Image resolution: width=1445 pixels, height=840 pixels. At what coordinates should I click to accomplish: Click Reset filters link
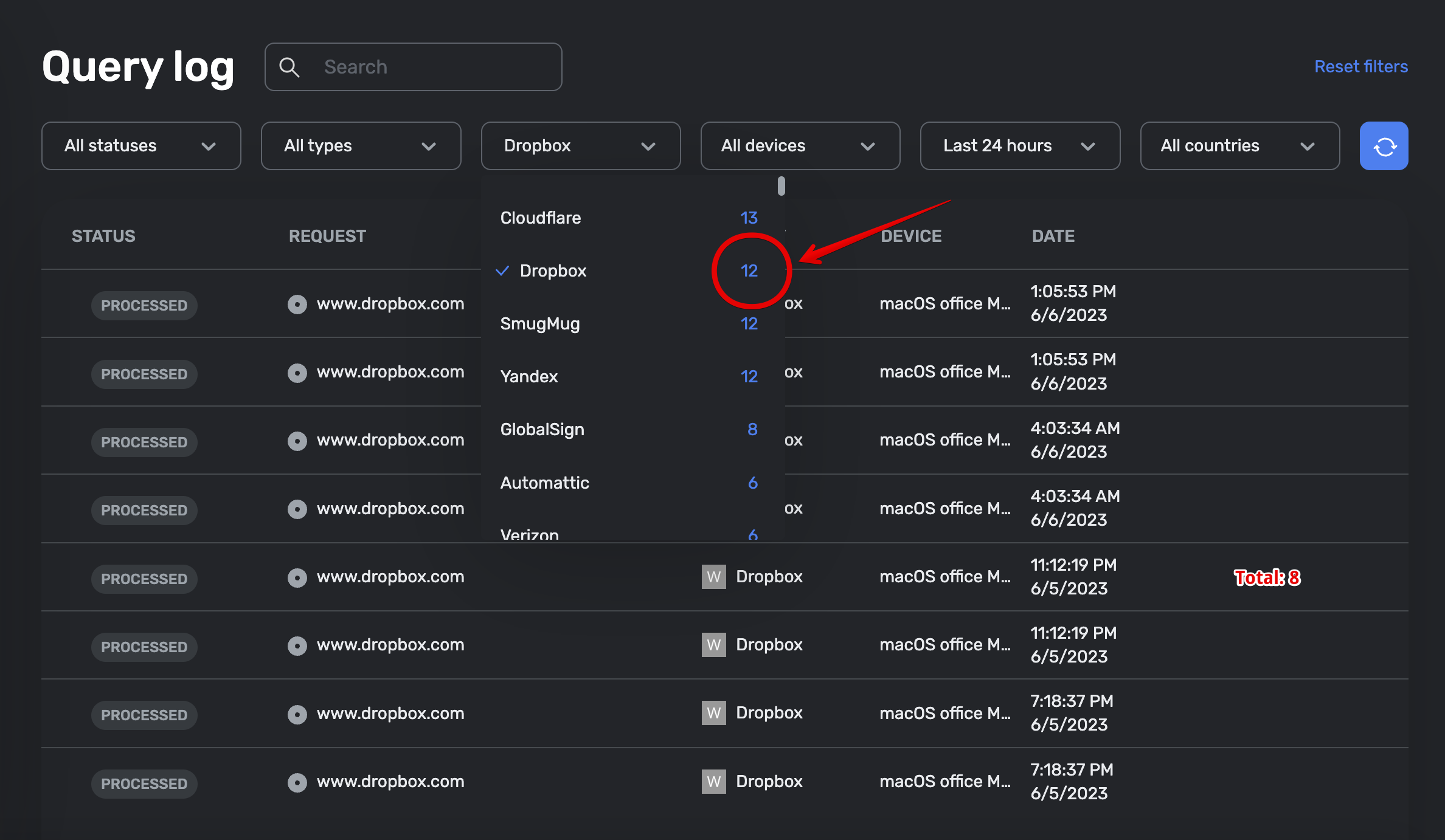tap(1361, 66)
